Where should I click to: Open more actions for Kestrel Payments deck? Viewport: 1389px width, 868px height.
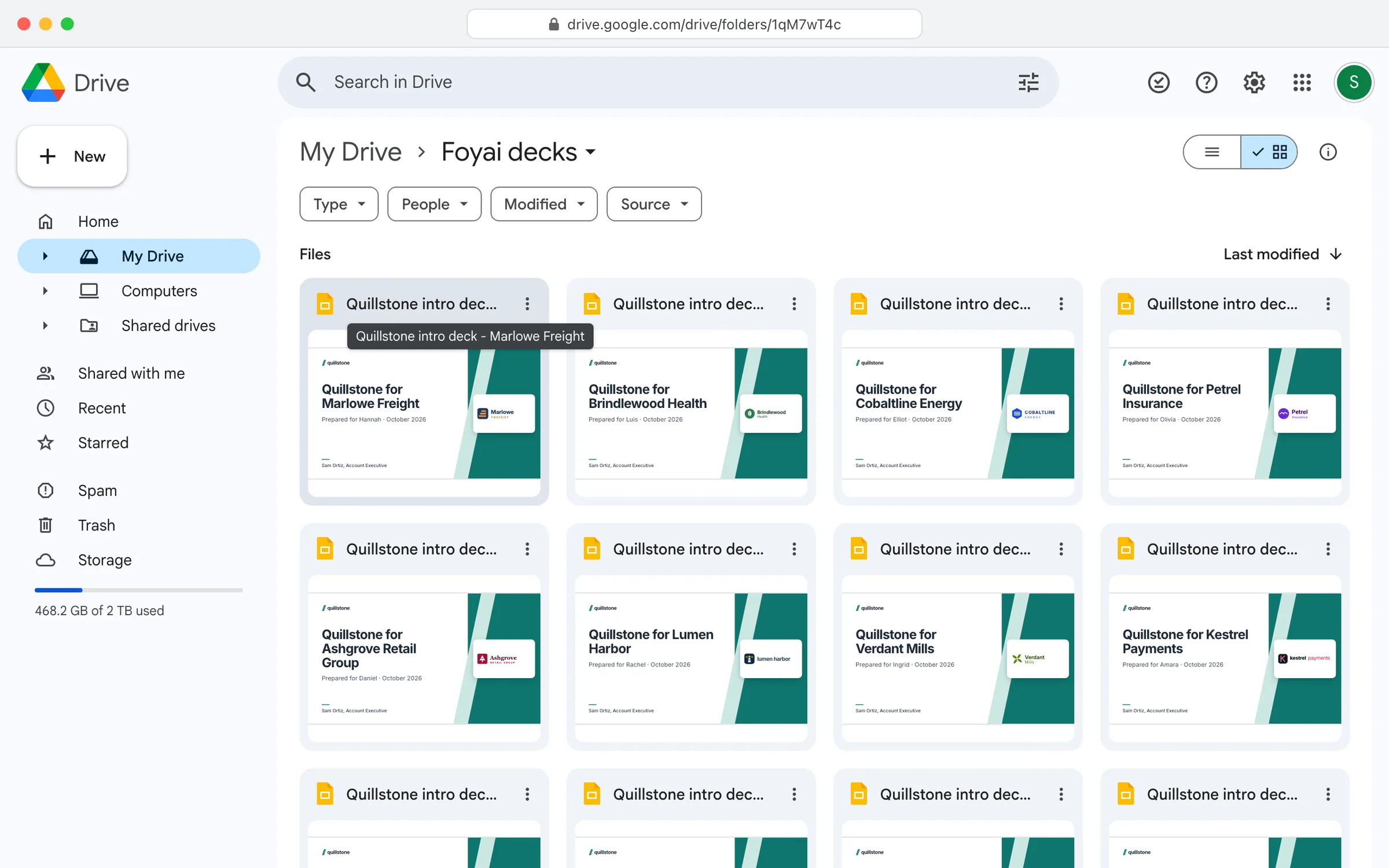click(1328, 549)
